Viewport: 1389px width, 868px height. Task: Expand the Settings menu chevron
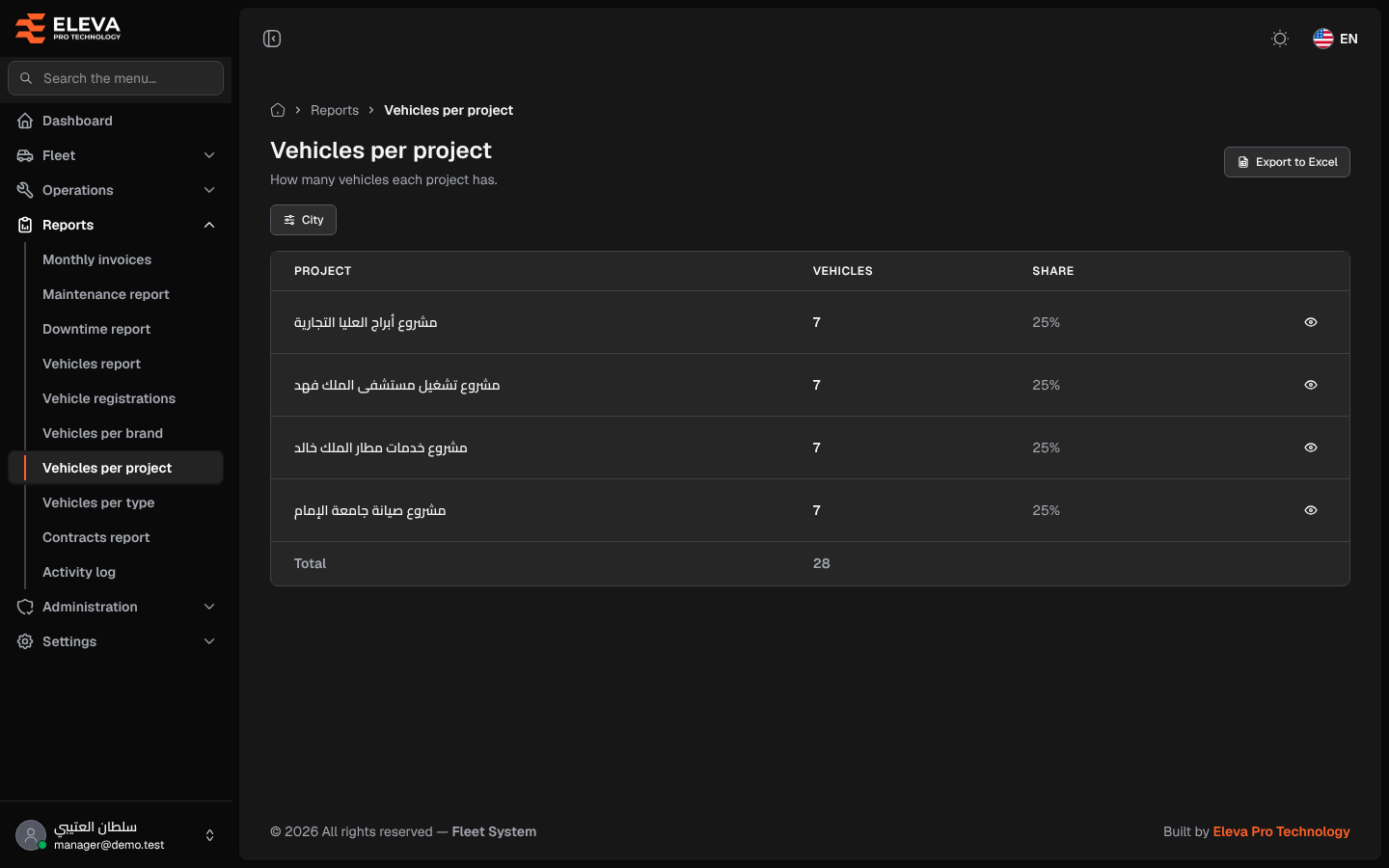[x=209, y=641]
